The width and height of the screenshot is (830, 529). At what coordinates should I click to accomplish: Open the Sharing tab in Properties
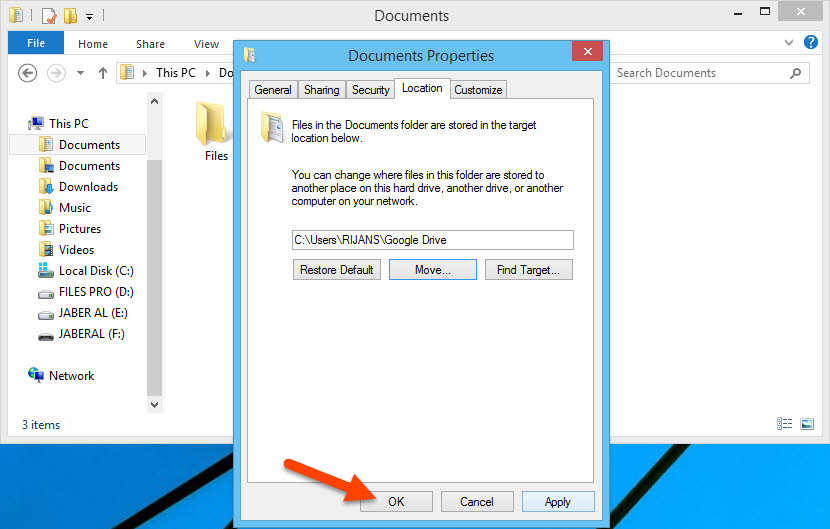321,90
